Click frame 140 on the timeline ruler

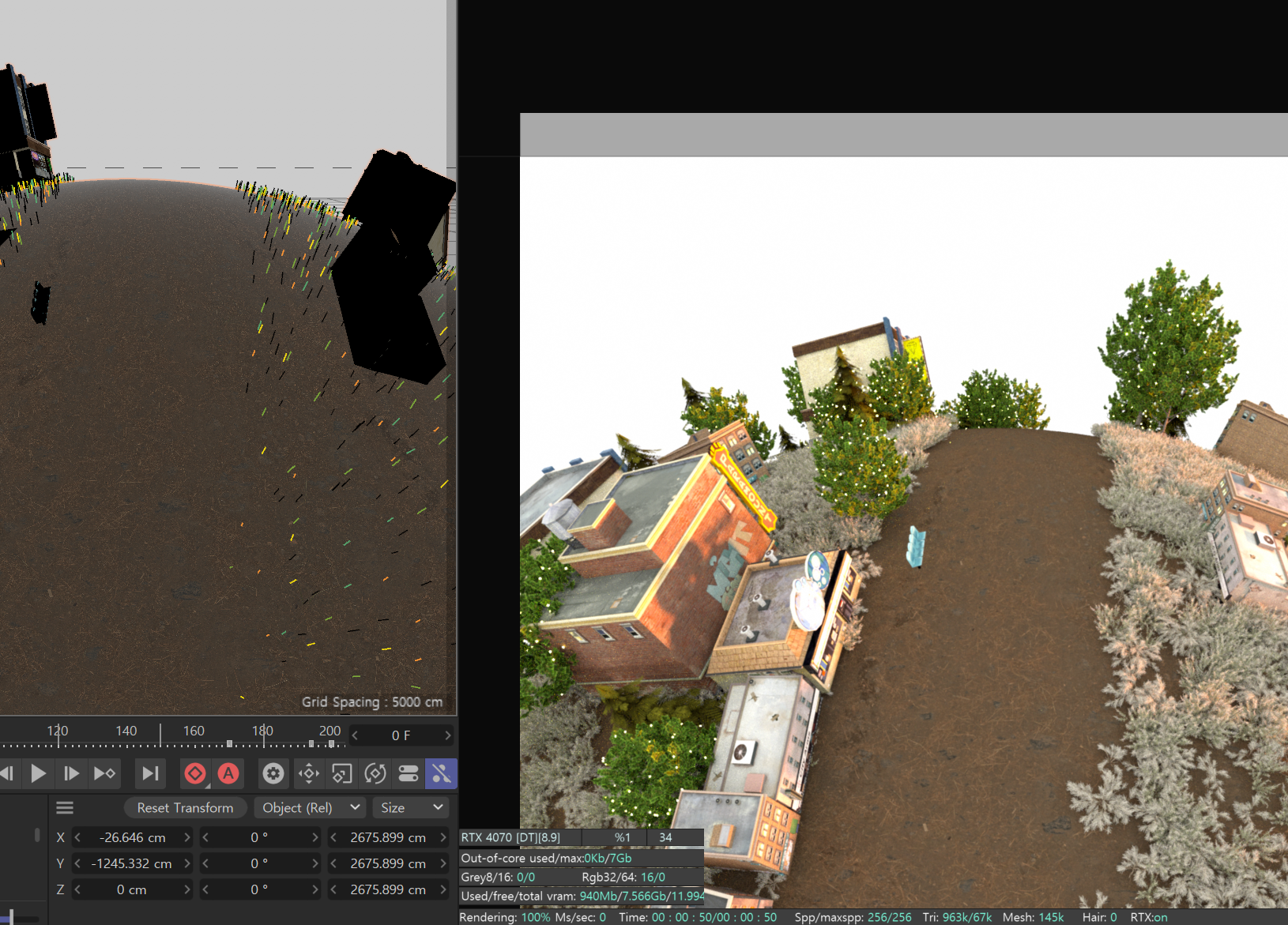click(126, 731)
